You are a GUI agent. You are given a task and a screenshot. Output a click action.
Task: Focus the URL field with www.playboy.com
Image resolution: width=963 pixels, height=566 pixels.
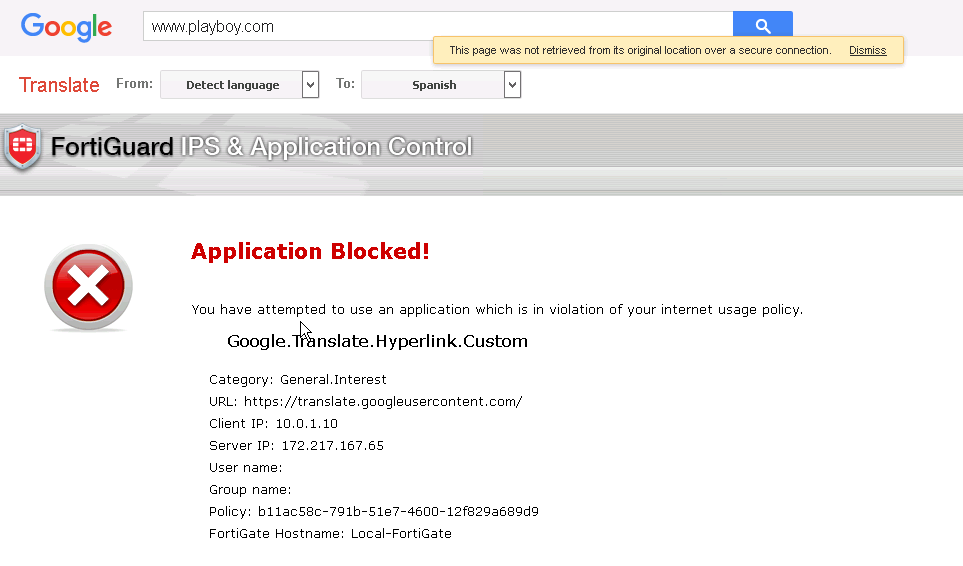click(x=438, y=26)
